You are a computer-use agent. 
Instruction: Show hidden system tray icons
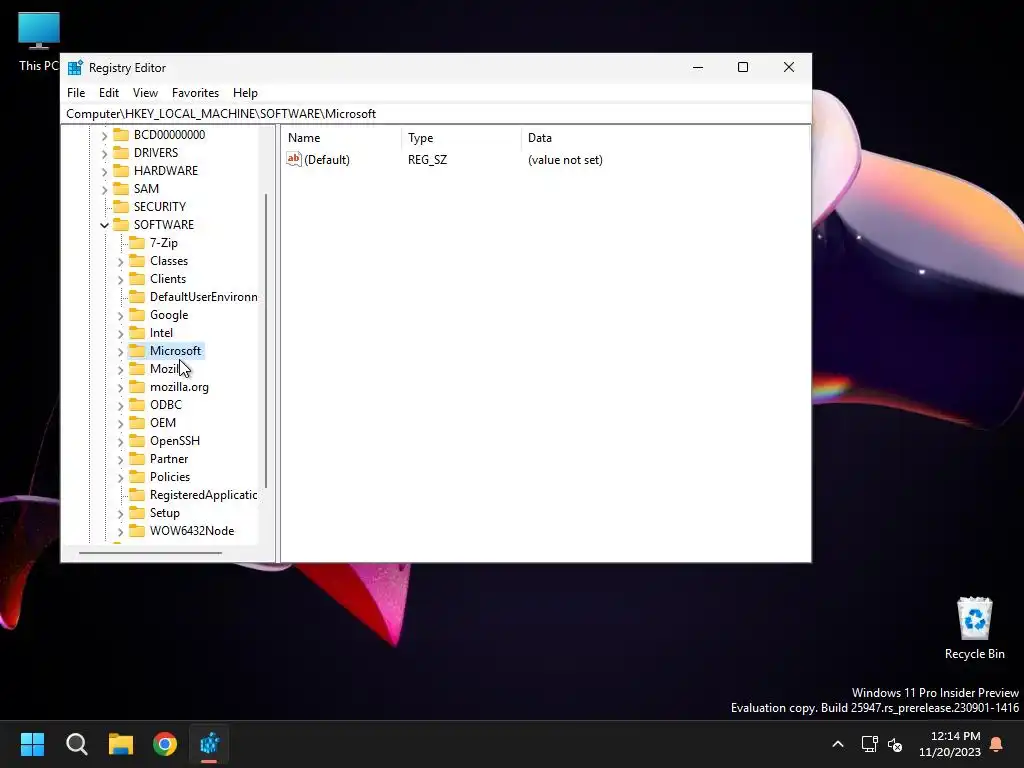pos(838,744)
